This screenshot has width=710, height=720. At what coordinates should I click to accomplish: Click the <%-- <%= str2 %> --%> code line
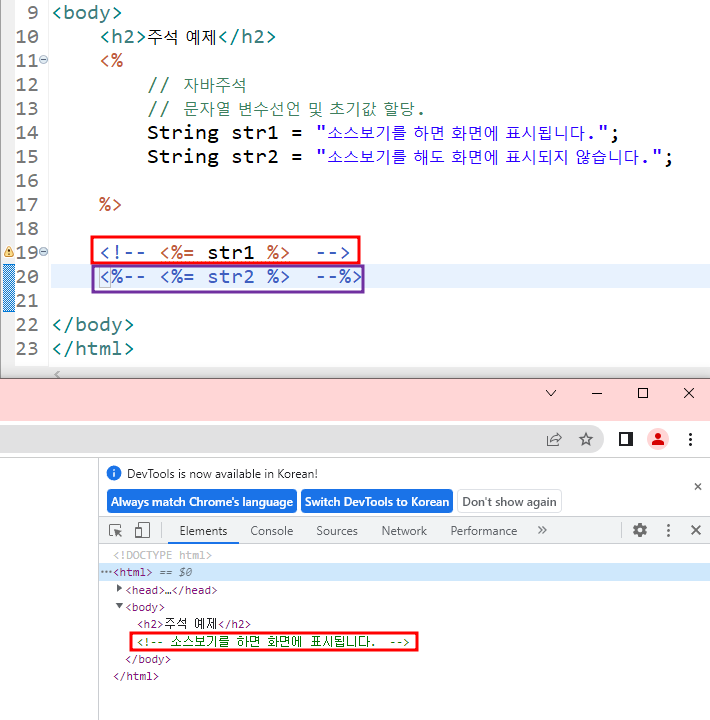tap(231, 276)
